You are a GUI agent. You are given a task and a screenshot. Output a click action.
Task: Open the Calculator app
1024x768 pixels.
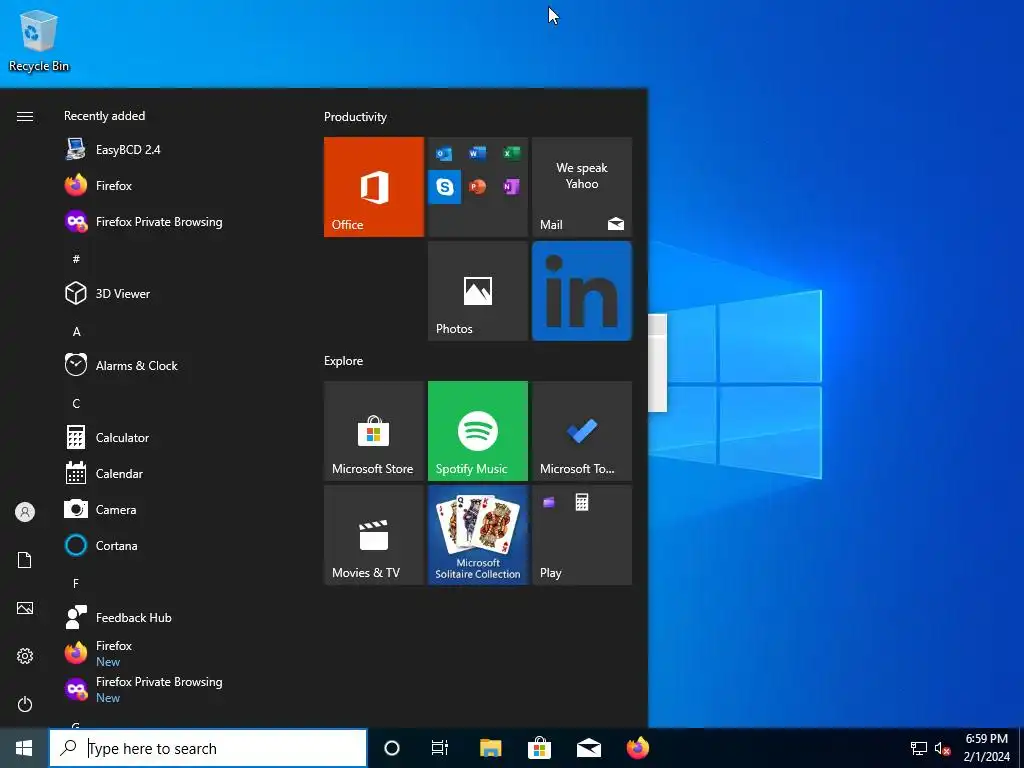[x=176, y=437]
